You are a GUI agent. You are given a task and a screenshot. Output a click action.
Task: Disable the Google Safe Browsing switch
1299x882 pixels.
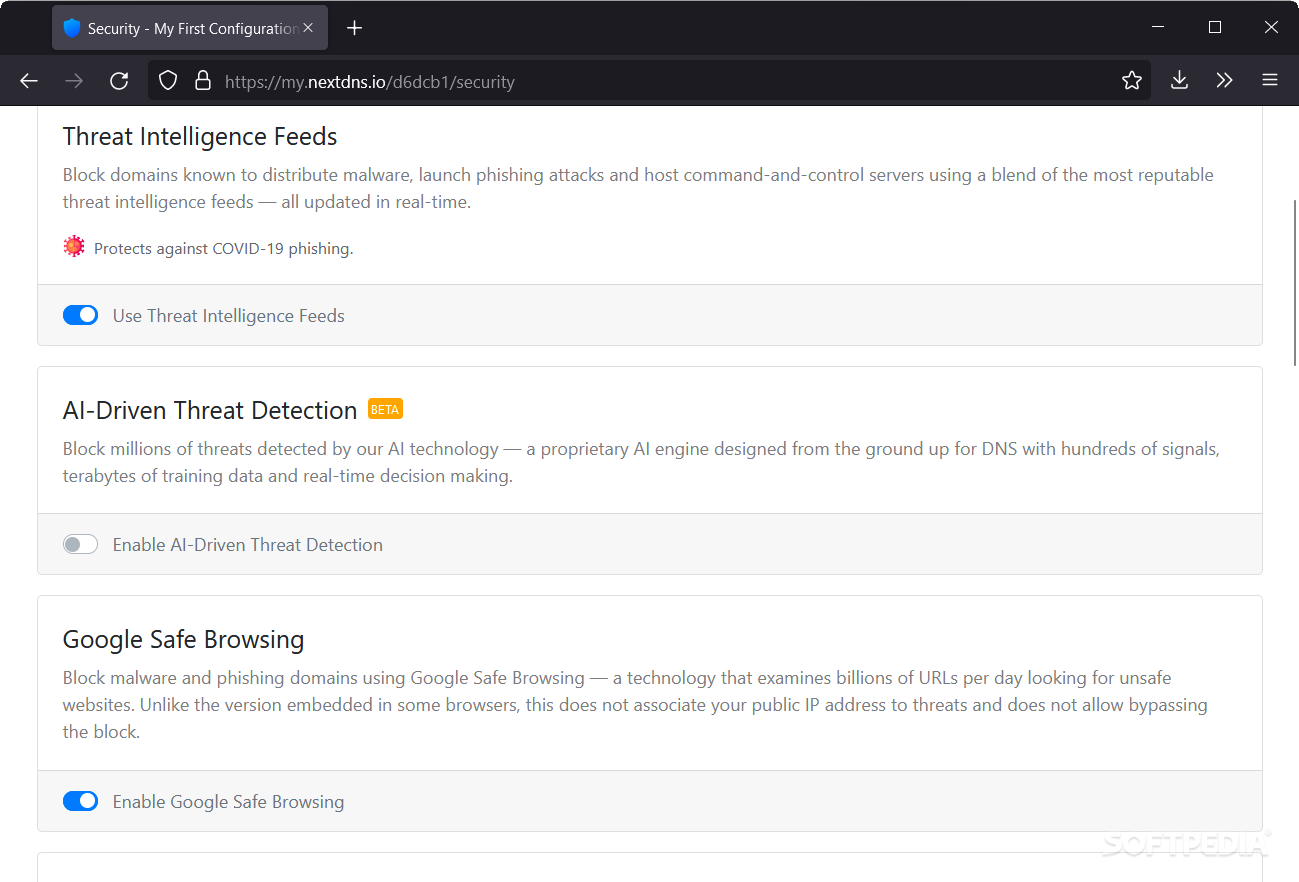[80, 802]
